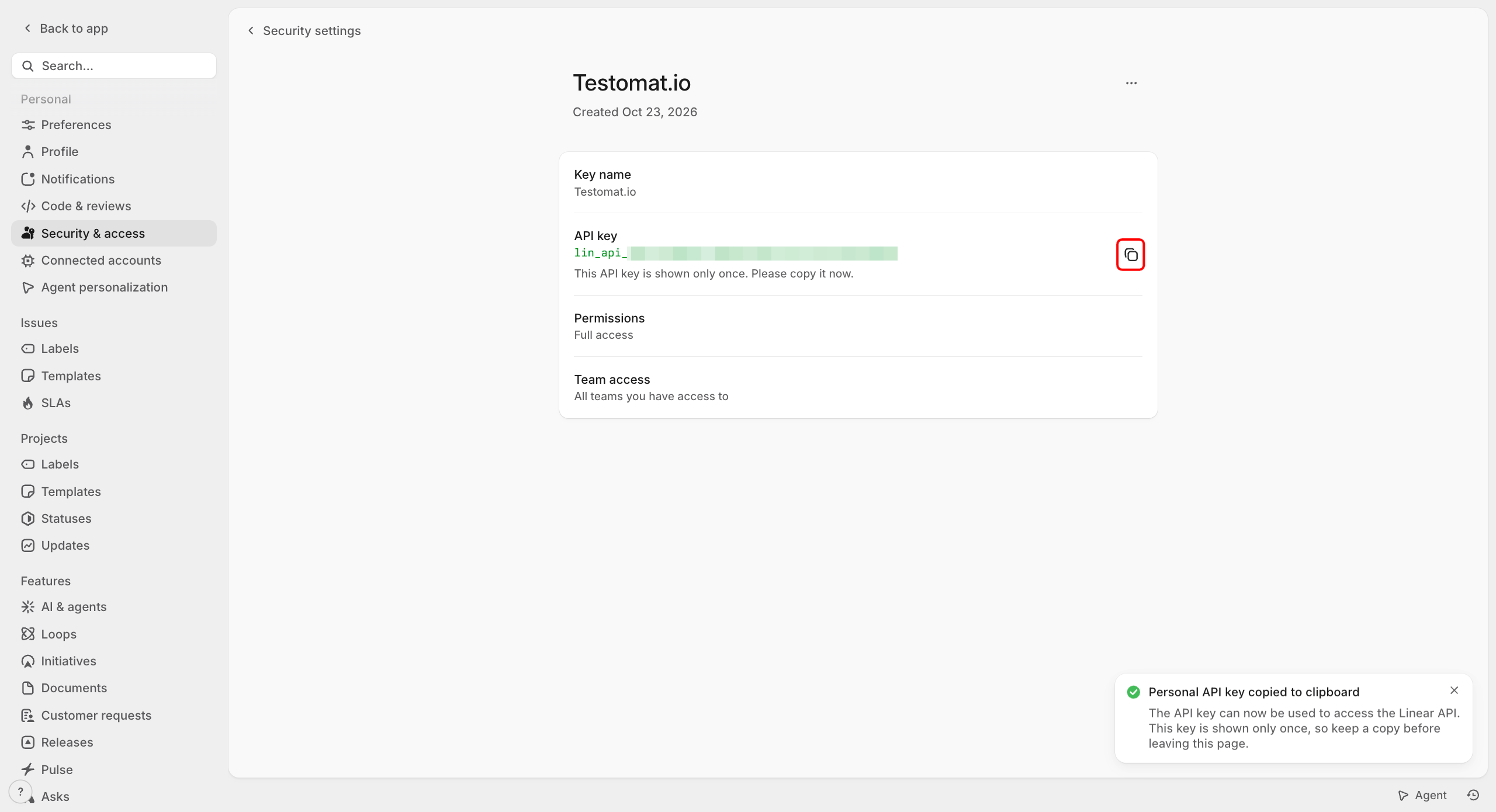This screenshot has height=812, width=1496.
Task: Open Documents feature settings
Action: pyautogui.click(x=114, y=688)
